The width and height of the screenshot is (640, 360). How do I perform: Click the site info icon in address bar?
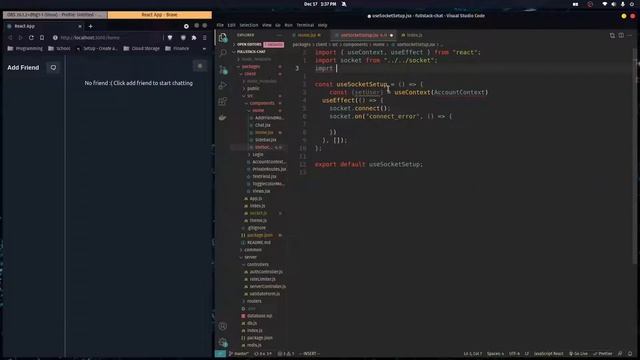coord(55,38)
